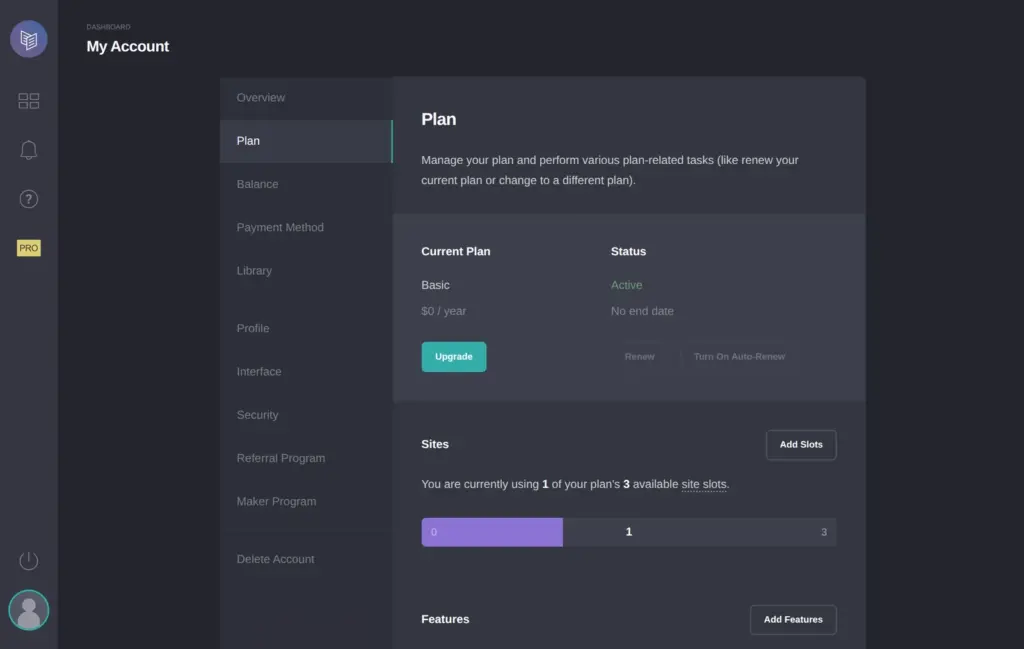The height and width of the screenshot is (649, 1024).
Task: Open the Maker Program section
Action: coord(306,501)
